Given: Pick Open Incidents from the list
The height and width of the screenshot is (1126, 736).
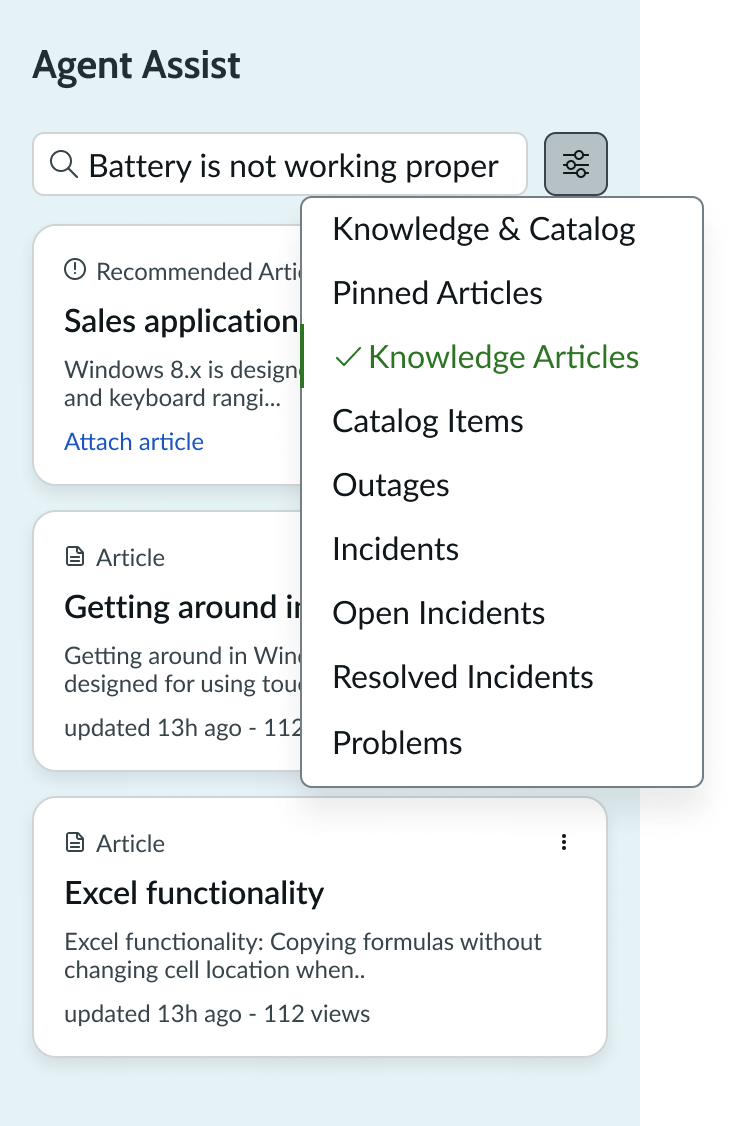Looking at the screenshot, I should 439,613.
